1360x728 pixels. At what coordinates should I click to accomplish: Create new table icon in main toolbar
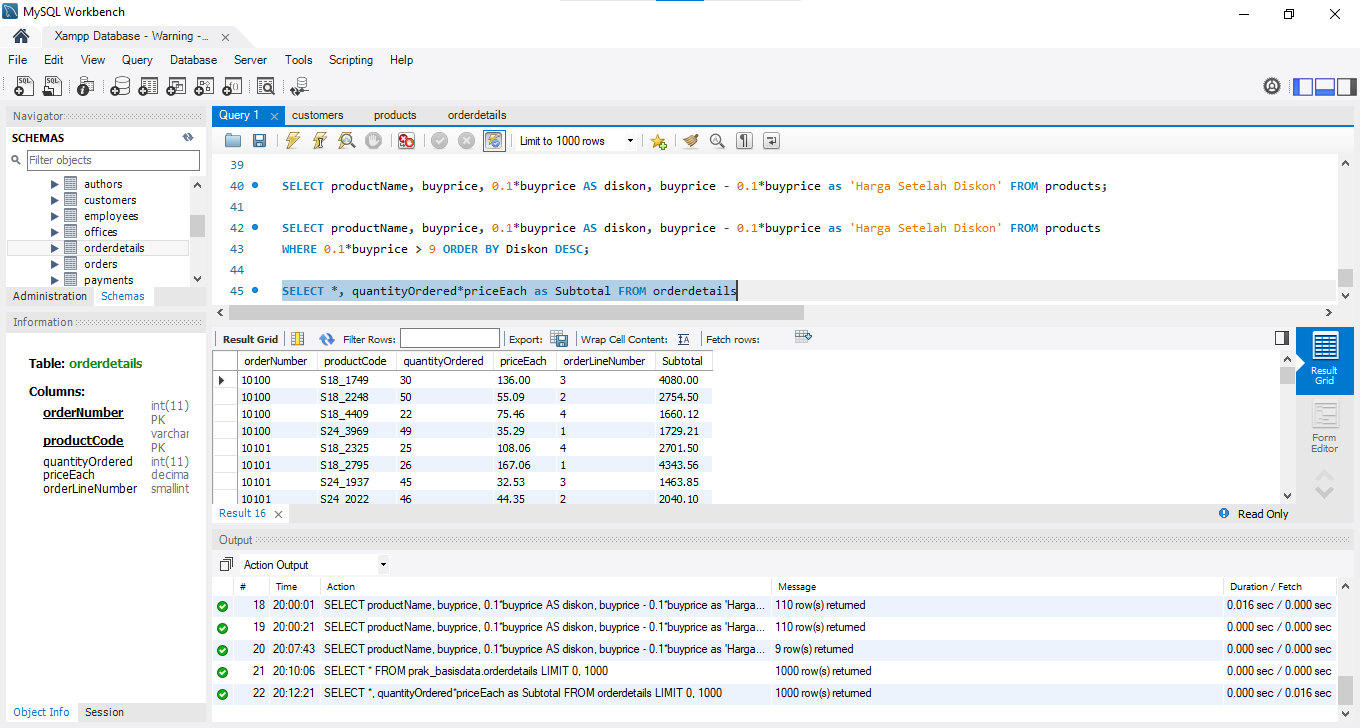(148, 87)
